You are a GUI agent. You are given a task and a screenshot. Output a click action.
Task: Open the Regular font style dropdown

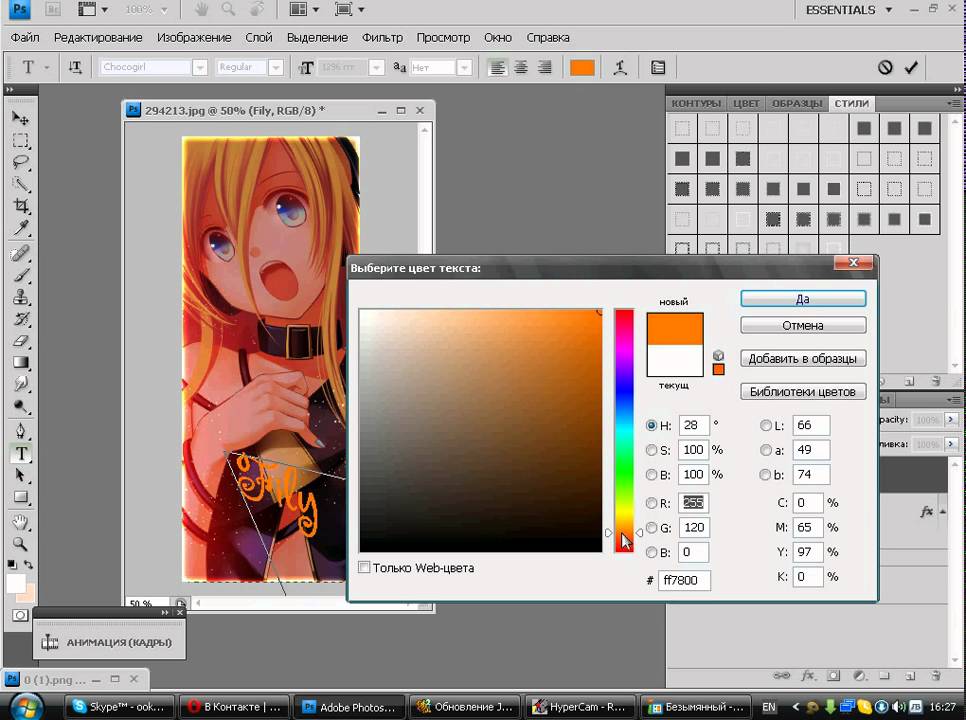coord(276,67)
